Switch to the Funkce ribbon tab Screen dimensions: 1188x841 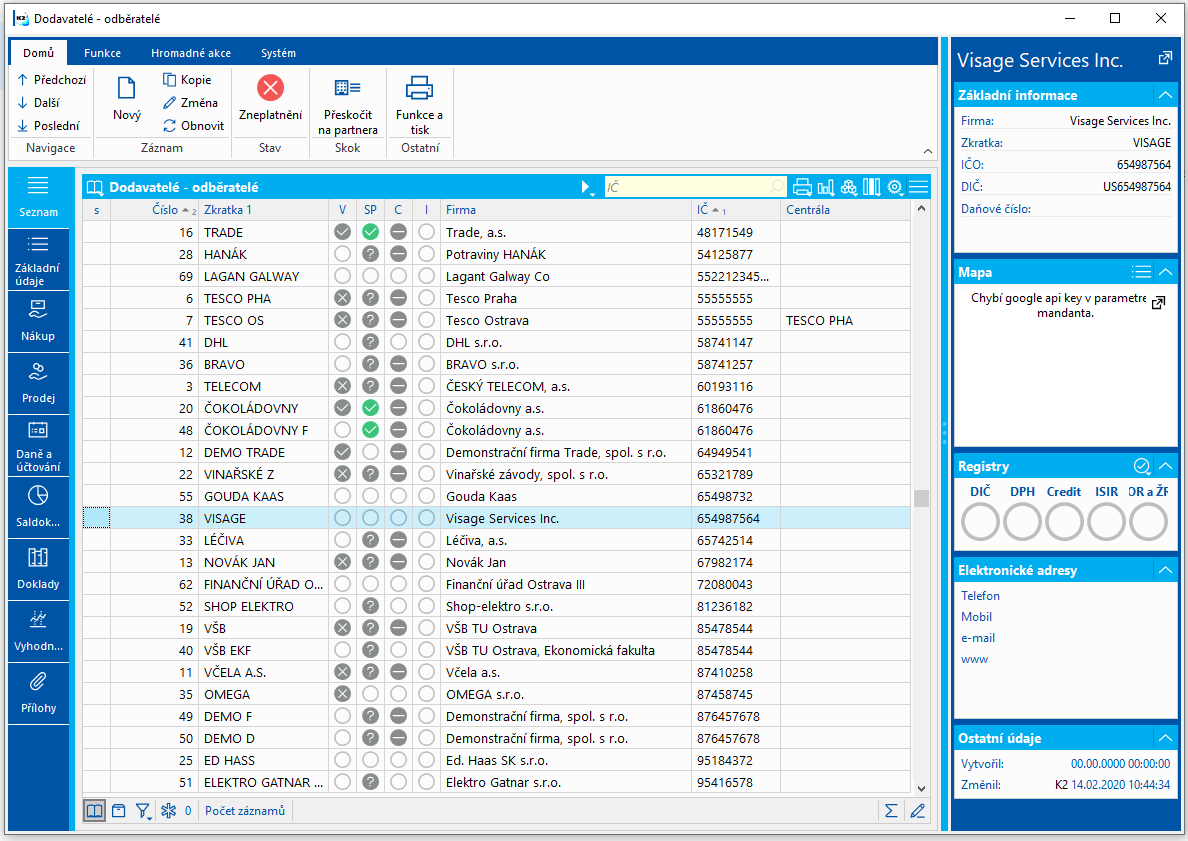(102, 53)
